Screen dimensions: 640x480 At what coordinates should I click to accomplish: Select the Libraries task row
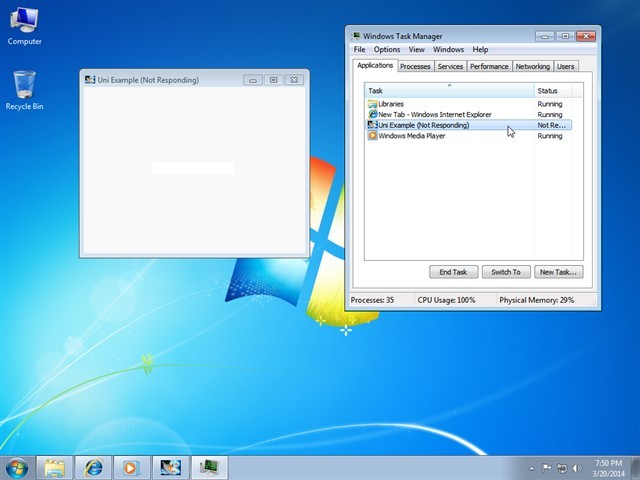(x=468, y=104)
